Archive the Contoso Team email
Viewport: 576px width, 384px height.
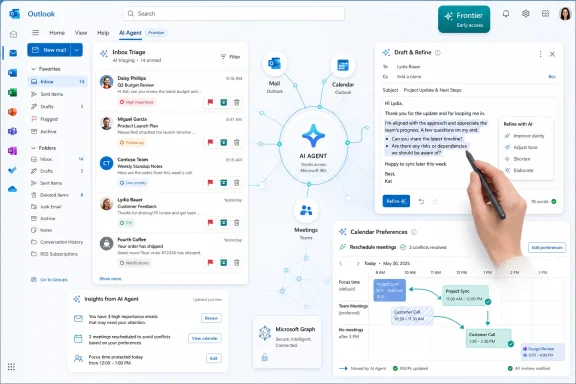[223, 182]
